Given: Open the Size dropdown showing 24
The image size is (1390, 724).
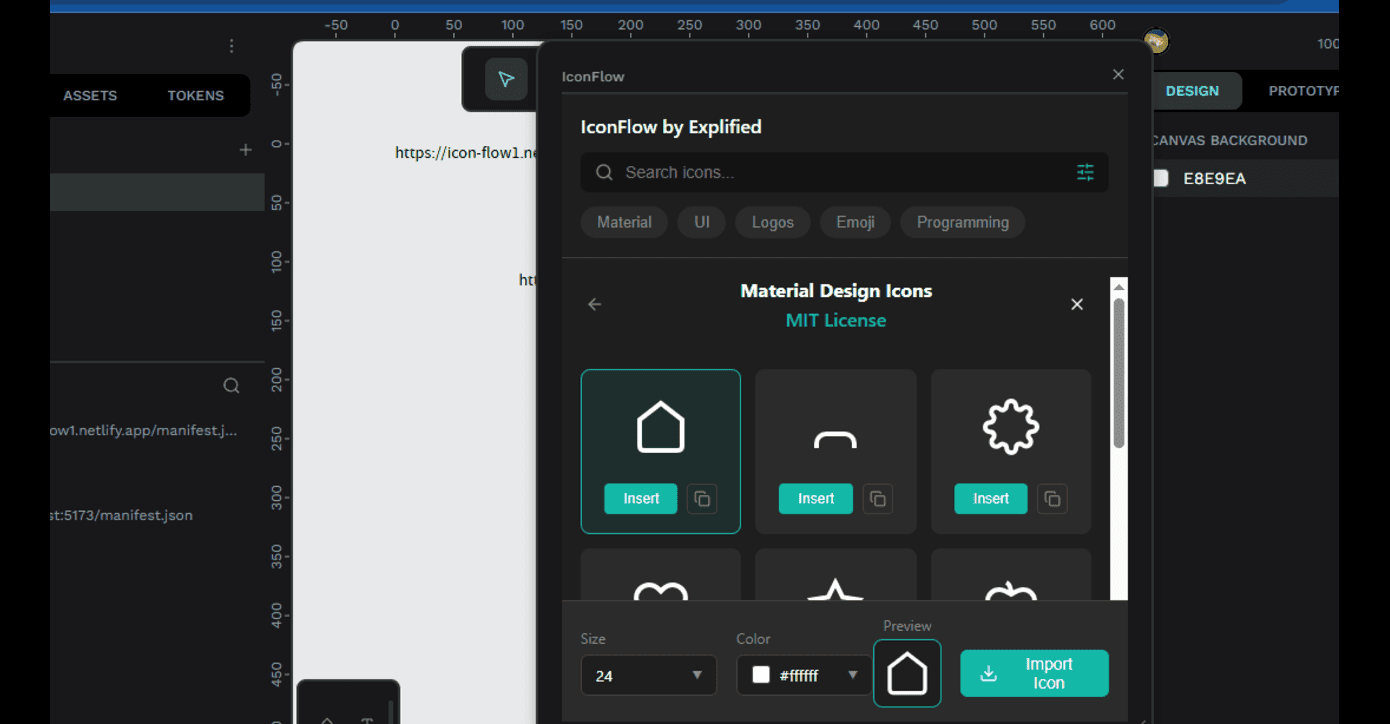Looking at the screenshot, I should pos(648,675).
